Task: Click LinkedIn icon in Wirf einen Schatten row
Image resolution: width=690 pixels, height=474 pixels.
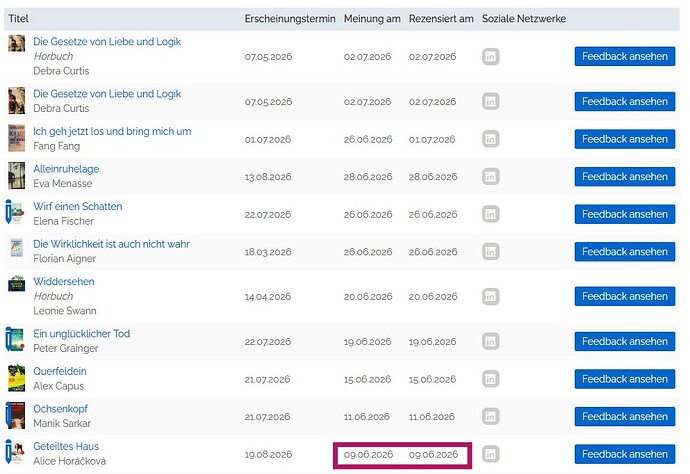Action: [490, 214]
